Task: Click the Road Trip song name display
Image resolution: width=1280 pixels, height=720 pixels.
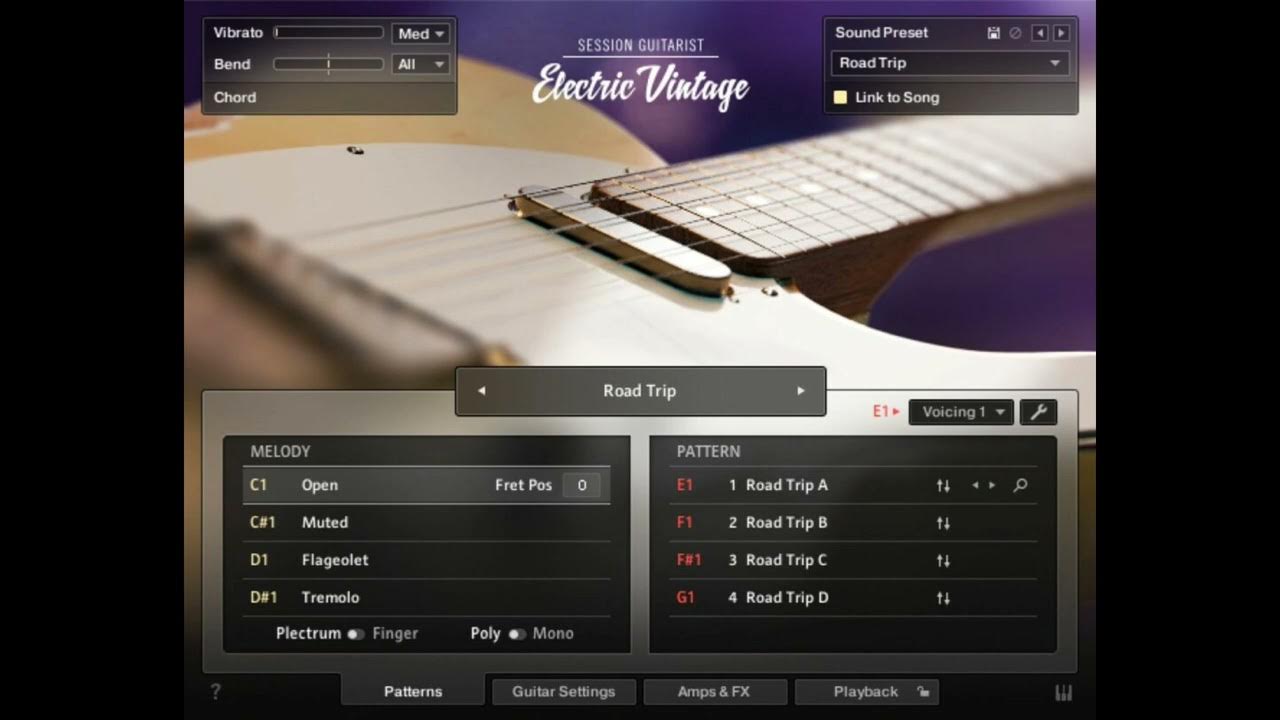Action: [640, 391]
